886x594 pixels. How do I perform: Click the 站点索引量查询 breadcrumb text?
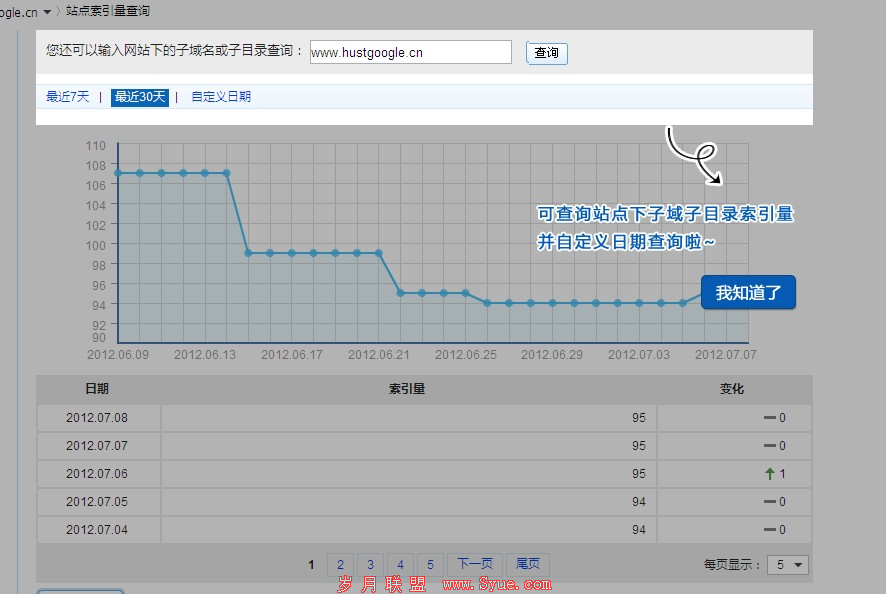pos(108,11)
